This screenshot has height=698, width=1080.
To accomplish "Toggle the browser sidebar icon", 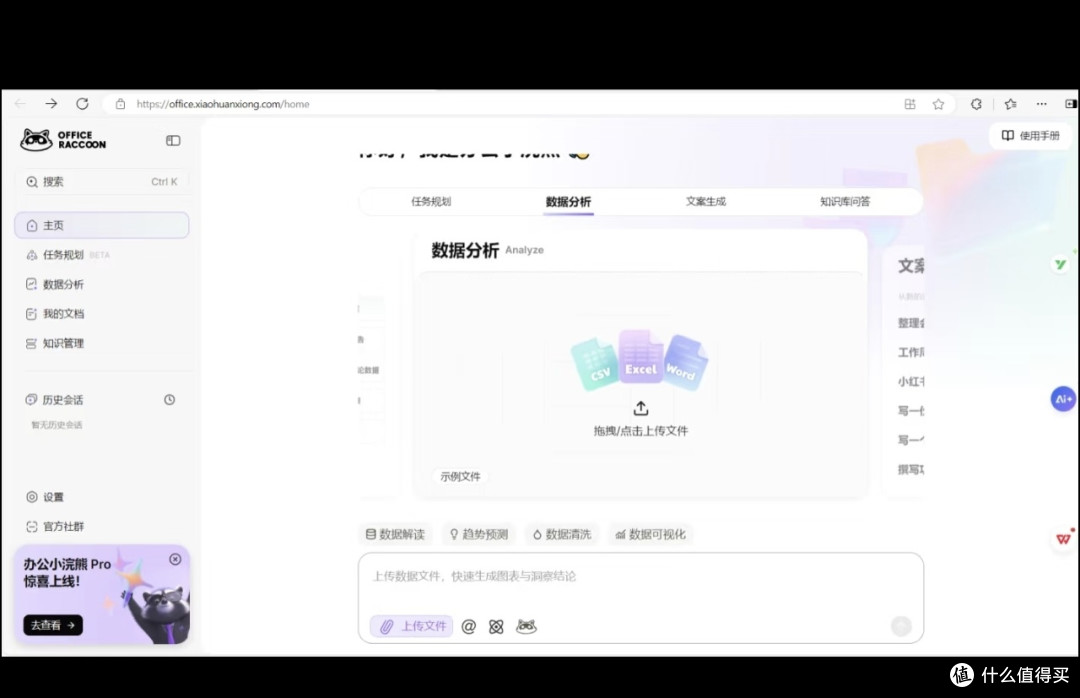I will coord(1070,104).
